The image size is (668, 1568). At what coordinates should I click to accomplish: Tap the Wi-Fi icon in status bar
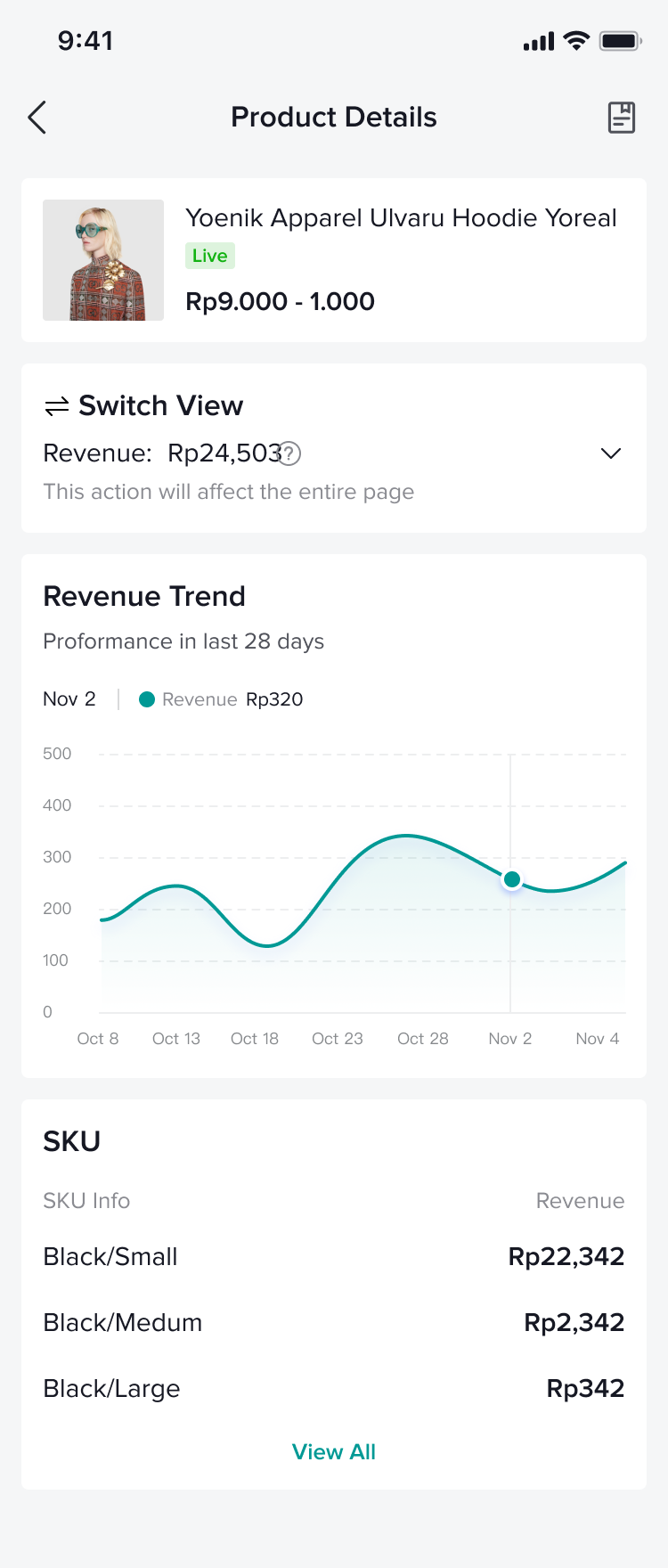tap(577, 41)
